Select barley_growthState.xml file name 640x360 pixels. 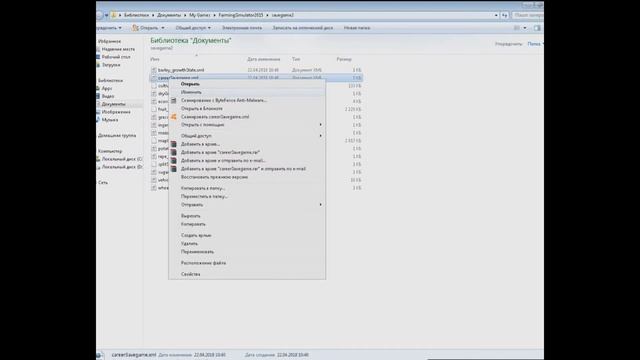tap(181, 70)
